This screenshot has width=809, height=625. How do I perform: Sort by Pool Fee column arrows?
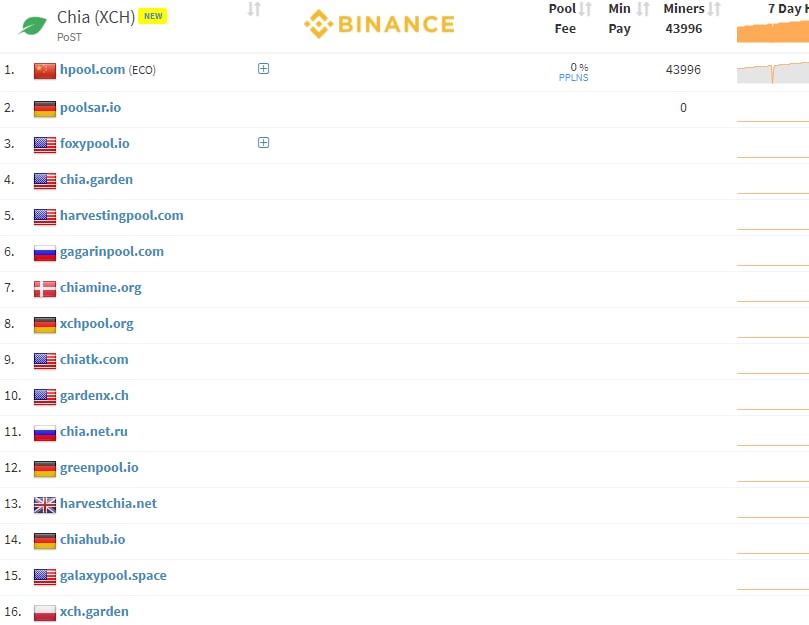tap(585, 9)
